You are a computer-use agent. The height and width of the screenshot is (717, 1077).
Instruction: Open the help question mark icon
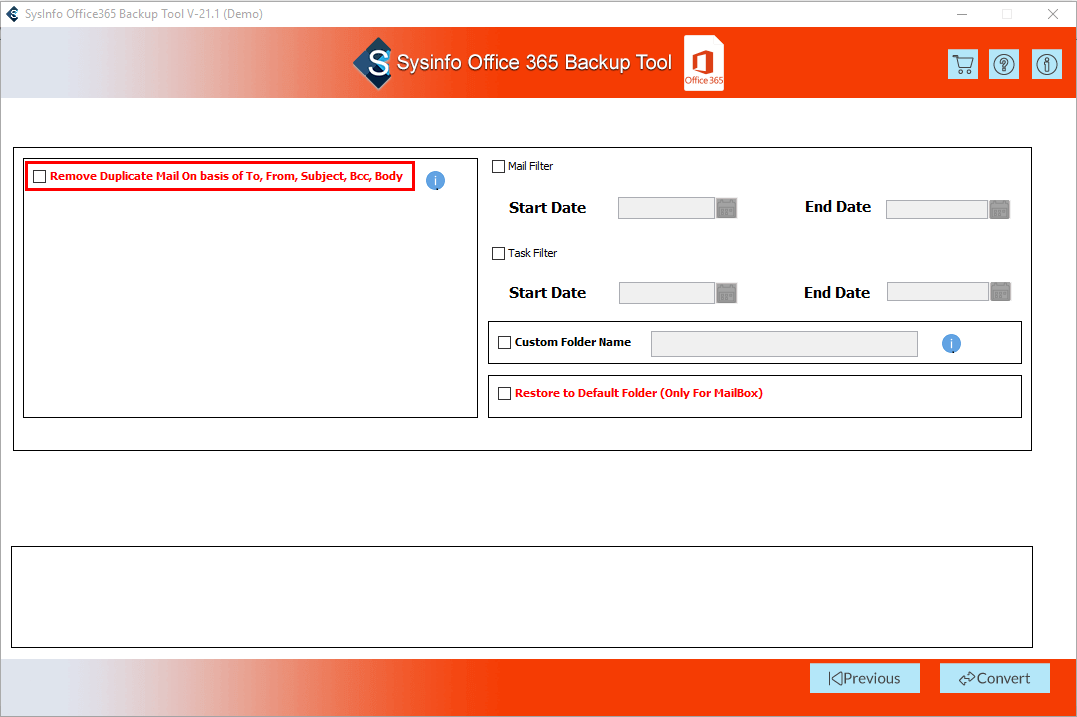pos(1004,65)
